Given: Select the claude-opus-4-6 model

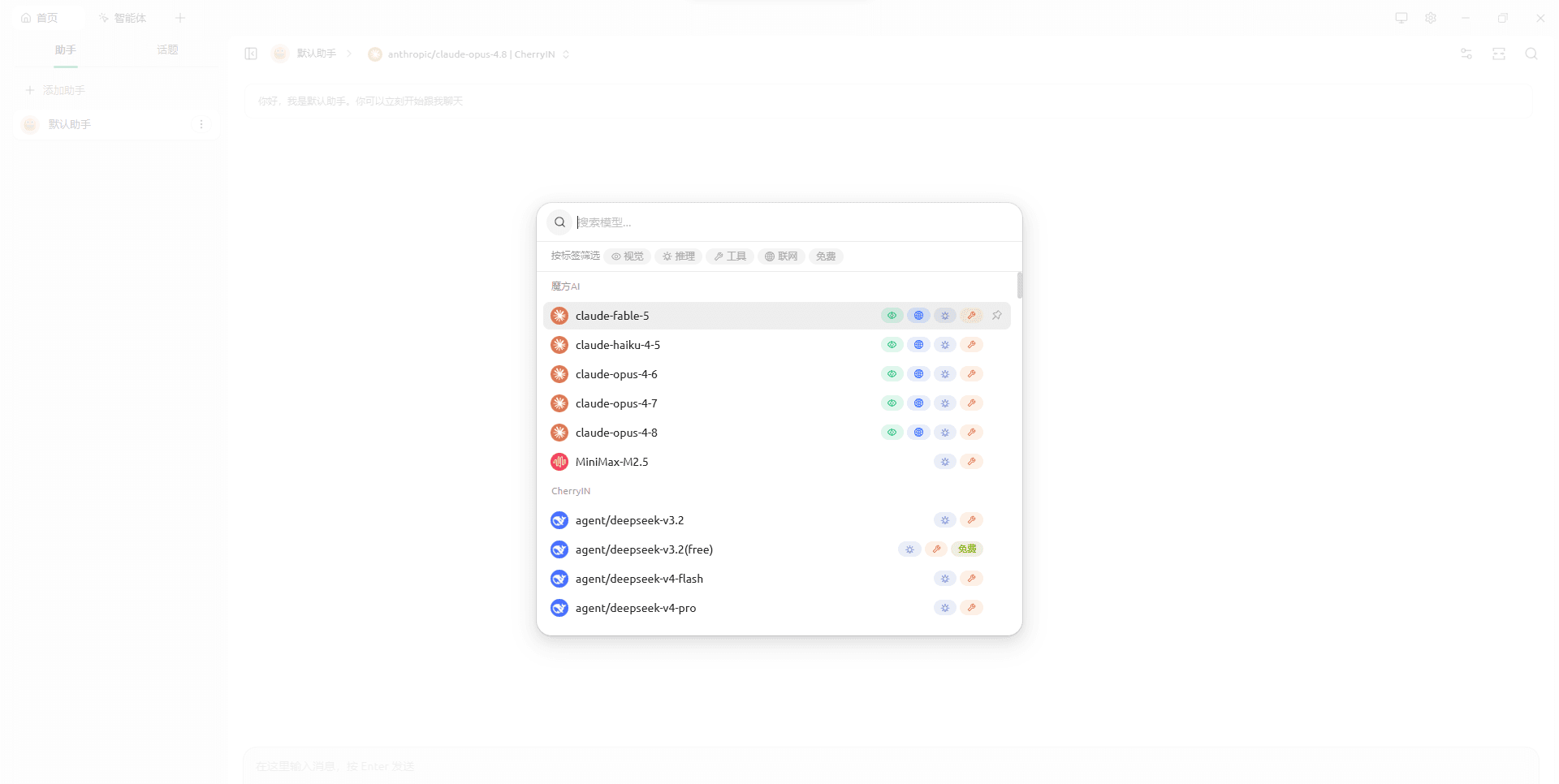Looking at the screenshot, I should 777,374.
